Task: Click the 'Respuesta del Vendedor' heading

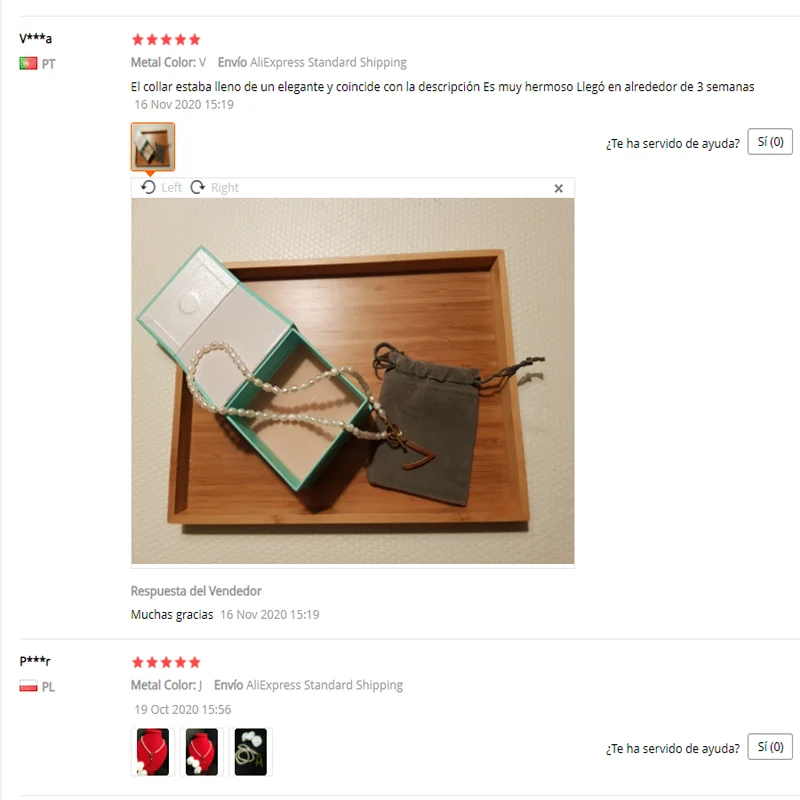Action: coord(196,591)
